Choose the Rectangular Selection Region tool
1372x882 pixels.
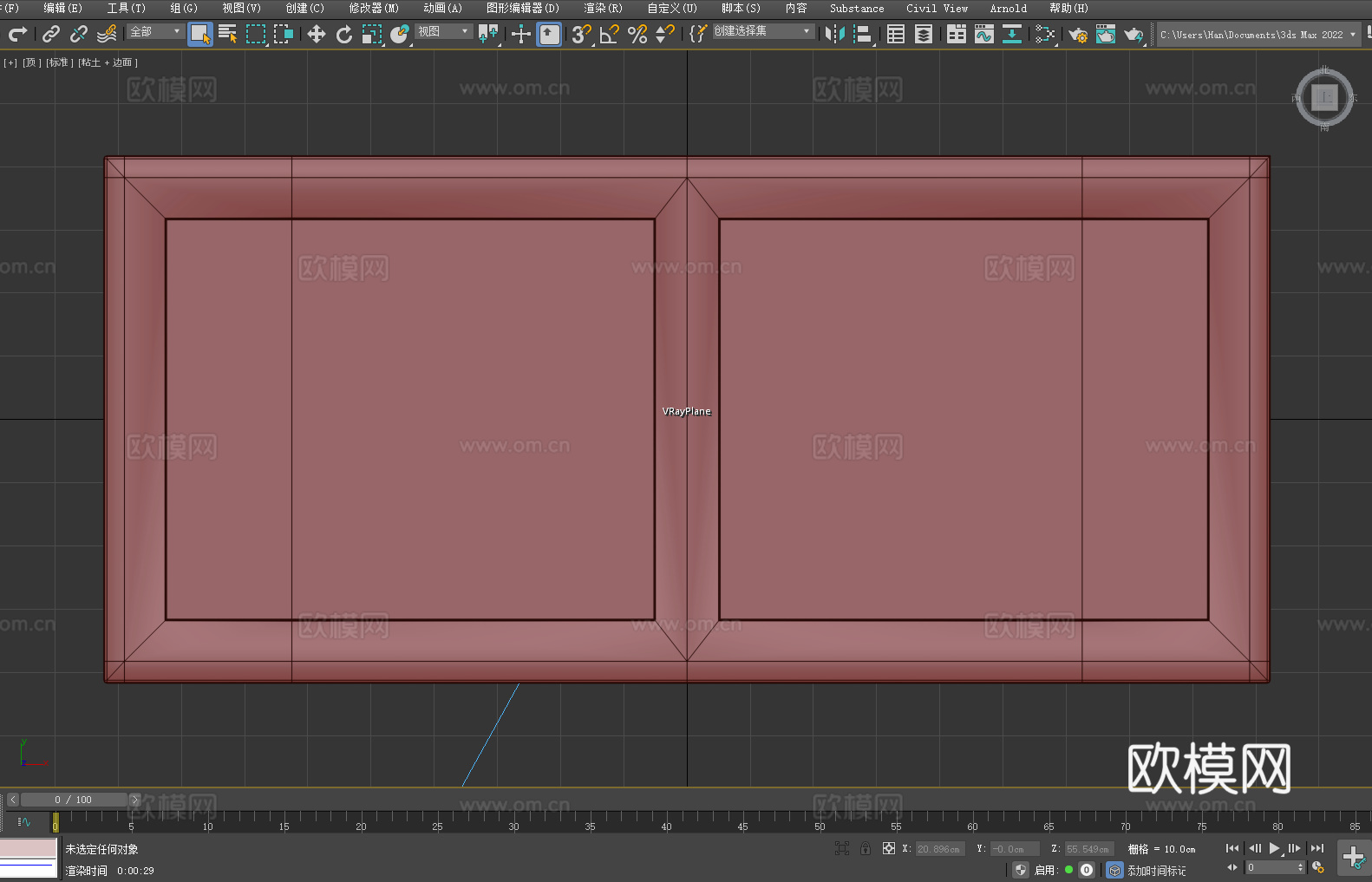256,34
